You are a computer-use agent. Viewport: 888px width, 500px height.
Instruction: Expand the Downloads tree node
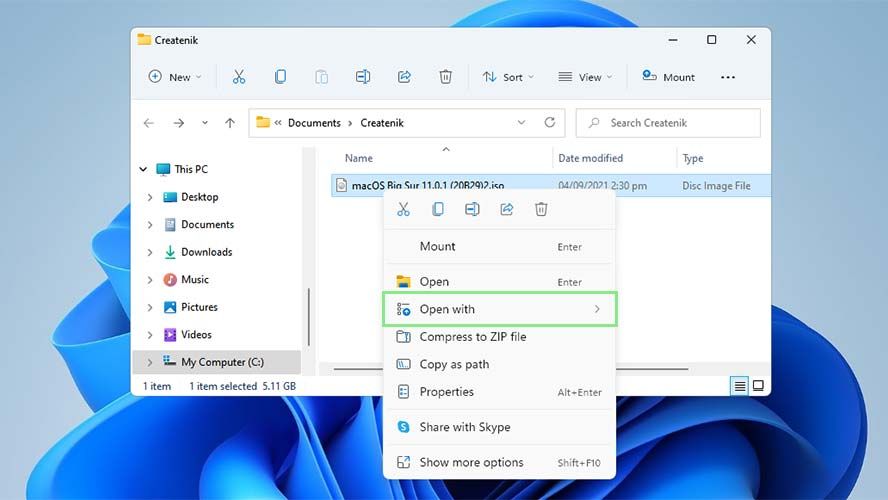150,253
